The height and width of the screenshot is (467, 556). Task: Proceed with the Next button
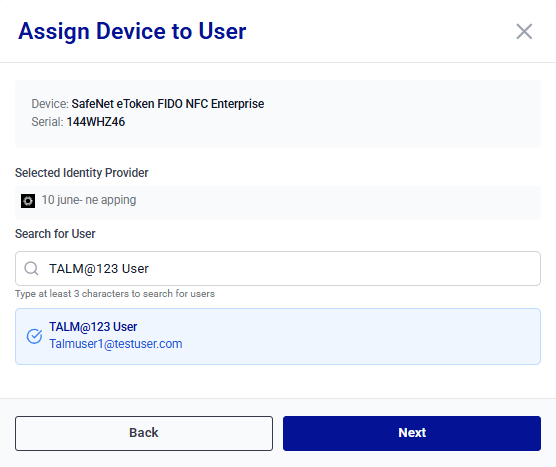tap(412, 433)
